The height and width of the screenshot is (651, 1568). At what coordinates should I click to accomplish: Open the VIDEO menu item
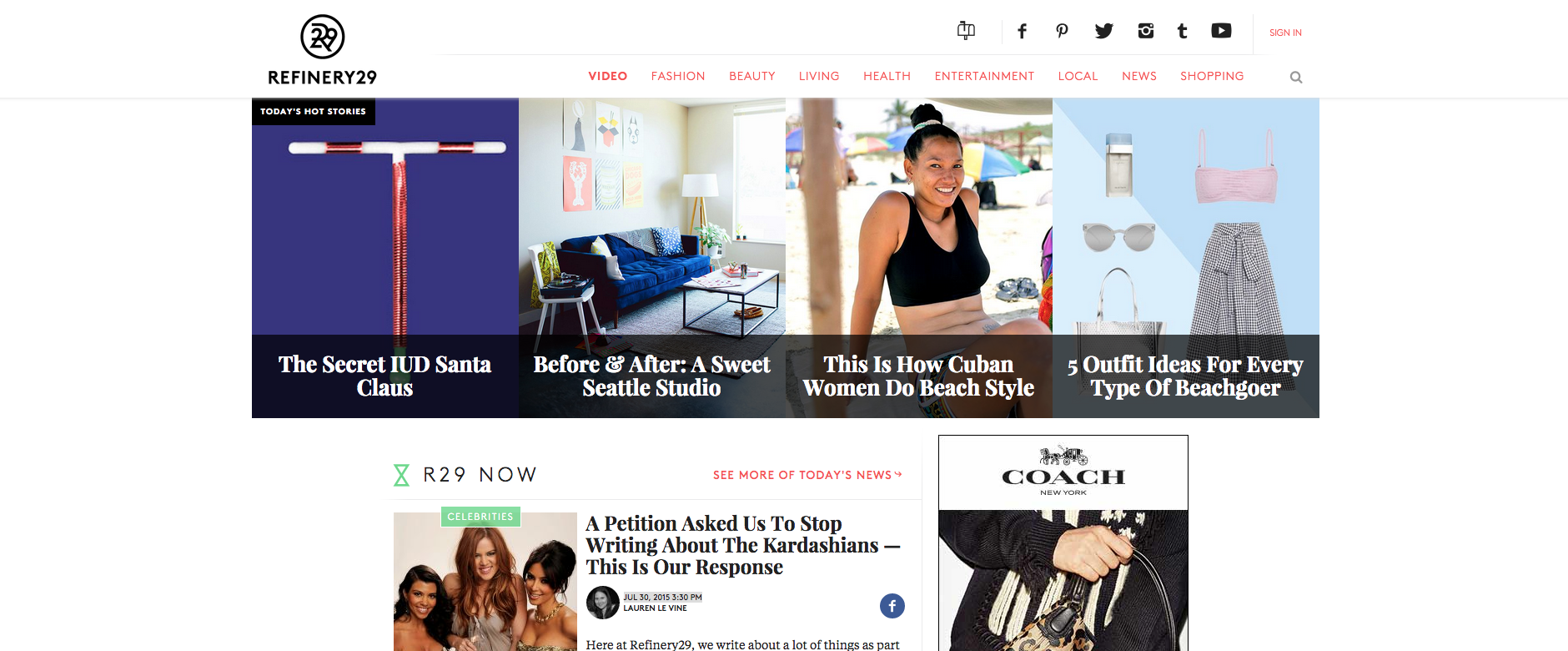point(608,76)
